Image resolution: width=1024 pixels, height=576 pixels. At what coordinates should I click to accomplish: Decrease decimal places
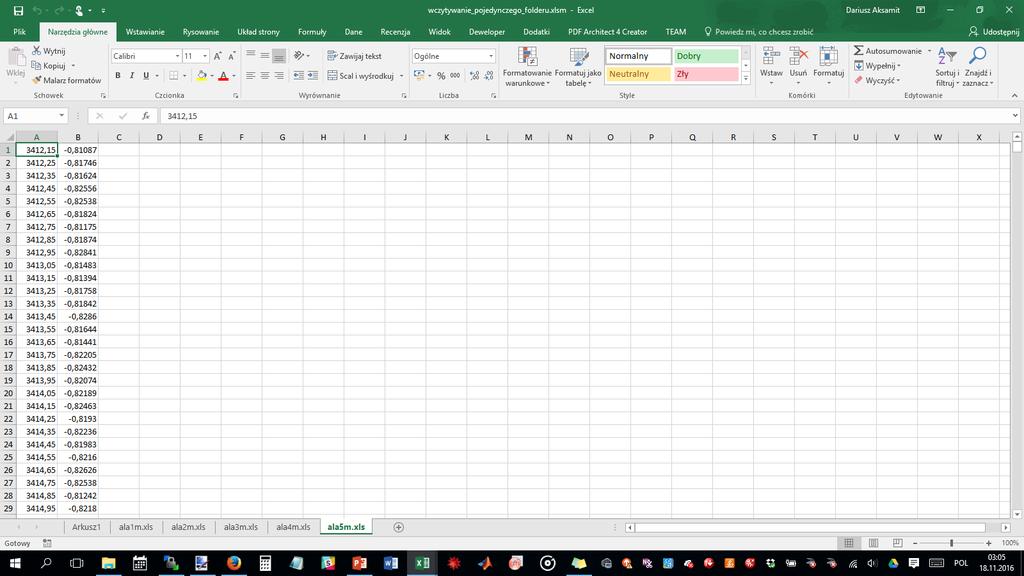point(488,76)
